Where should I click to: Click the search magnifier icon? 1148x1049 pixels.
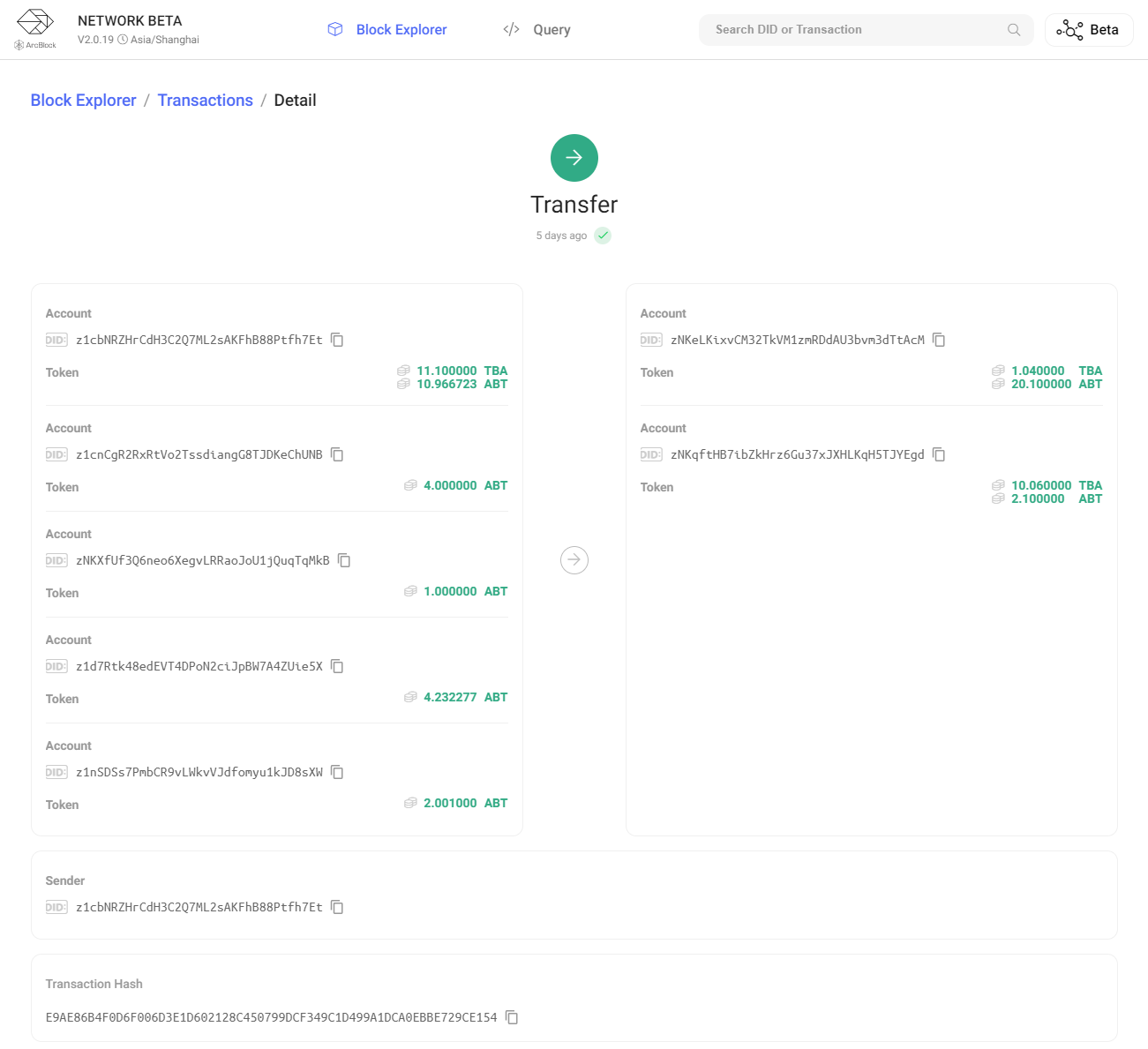coord(1014,30)
